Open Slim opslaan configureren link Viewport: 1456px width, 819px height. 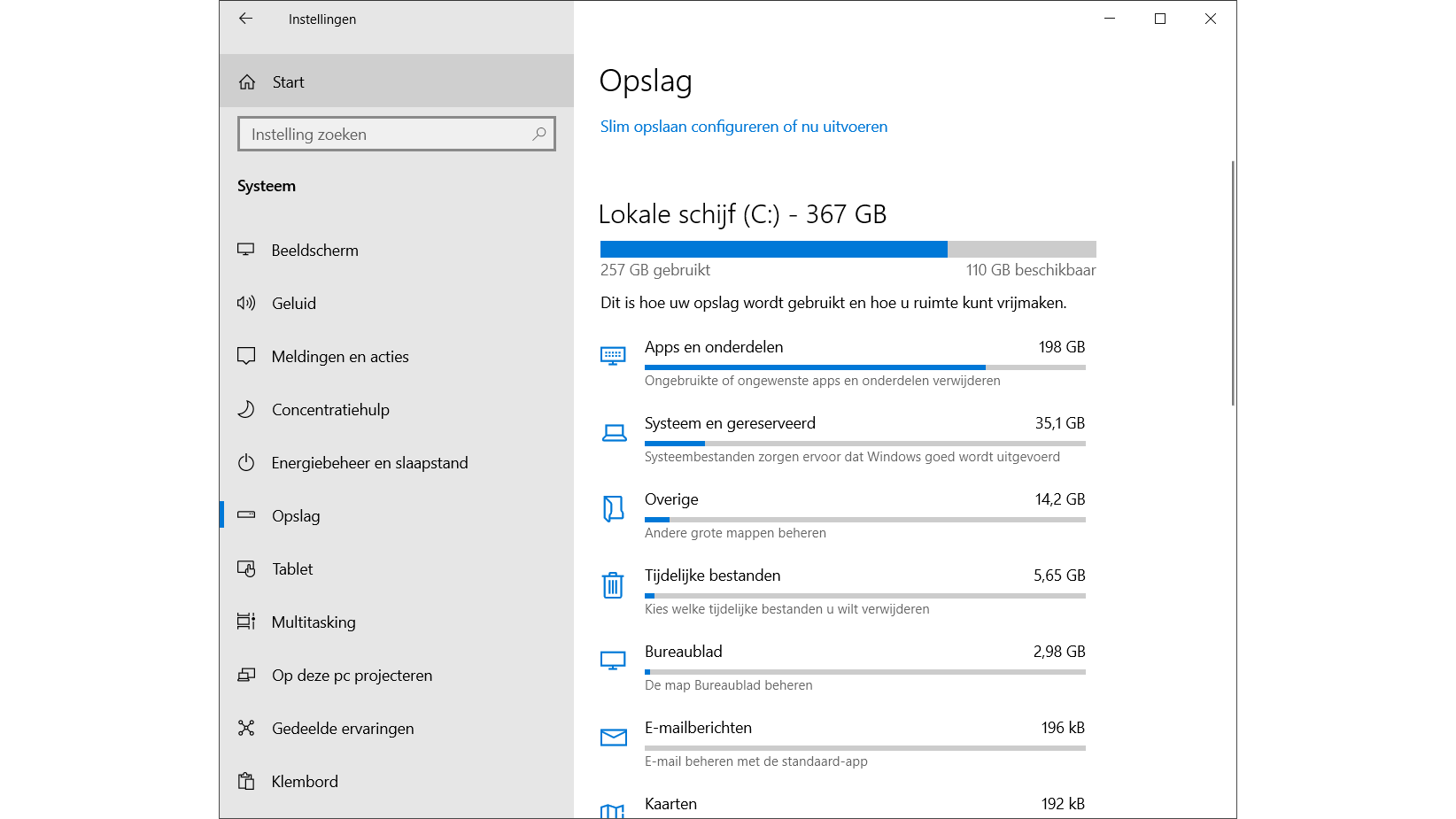(743, 127)
